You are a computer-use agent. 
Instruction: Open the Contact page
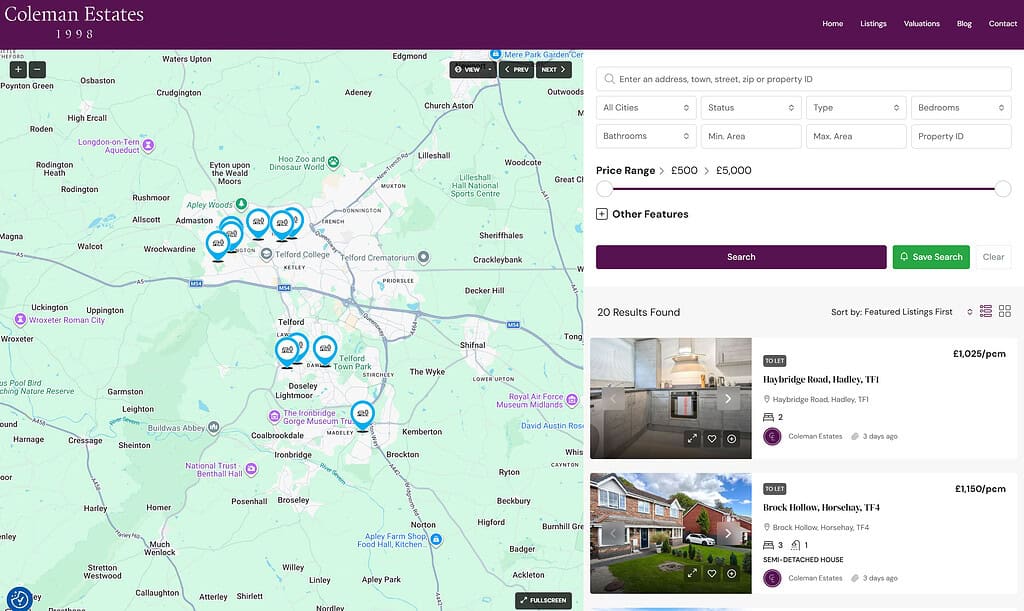1002,24
